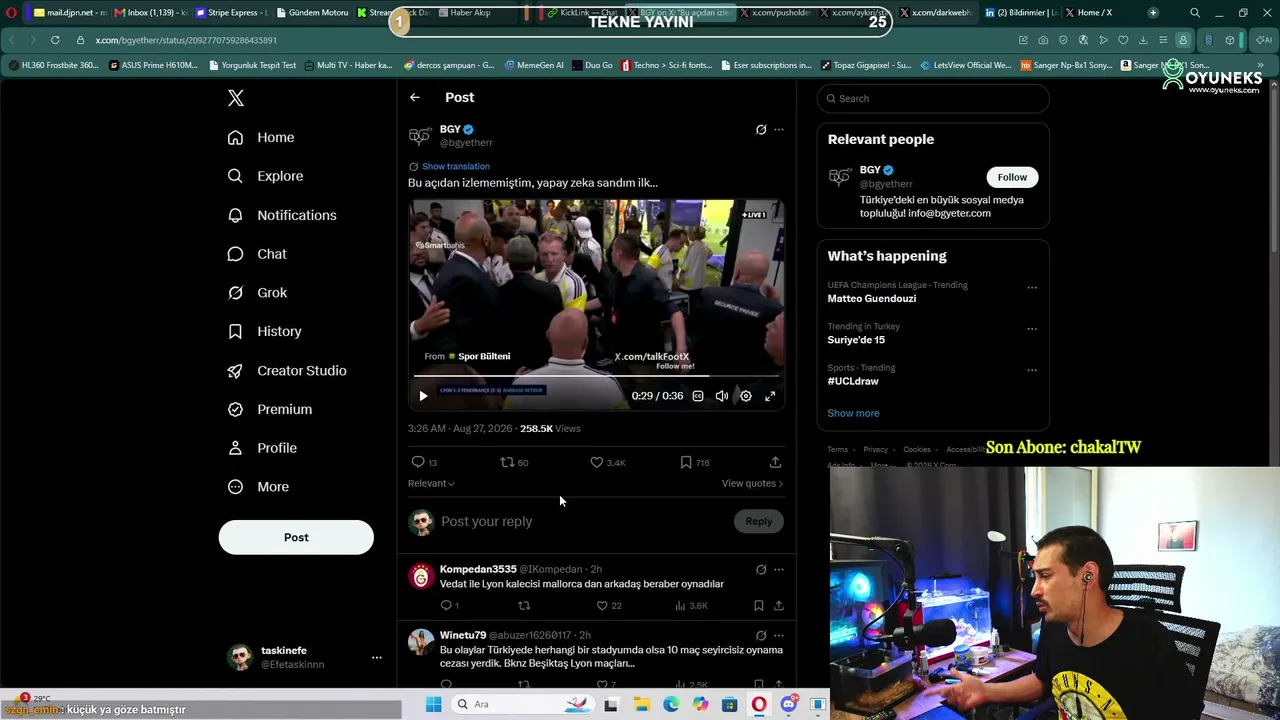Open Profile in the sidebar

click(262, 448)
